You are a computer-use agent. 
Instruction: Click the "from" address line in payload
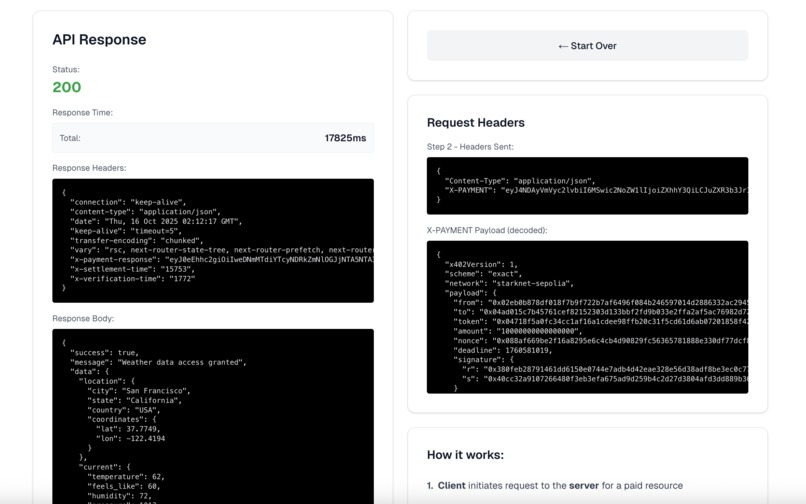[600, 302]
